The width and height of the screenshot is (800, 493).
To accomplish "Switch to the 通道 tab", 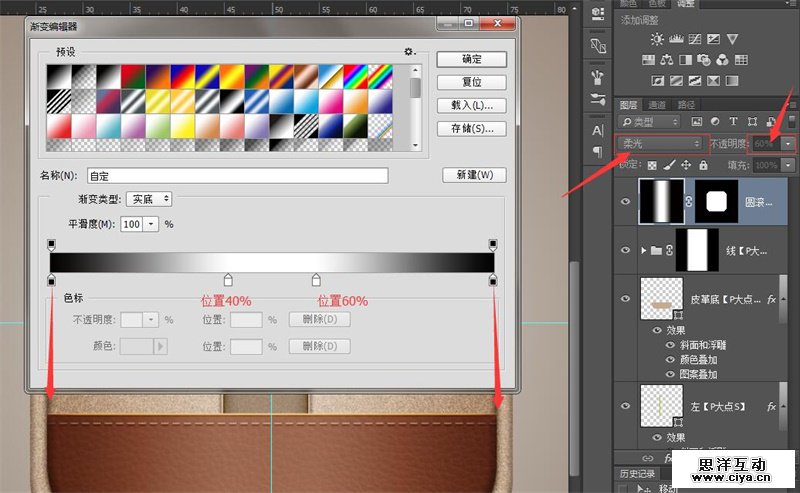I will click(x=657, y=104).
